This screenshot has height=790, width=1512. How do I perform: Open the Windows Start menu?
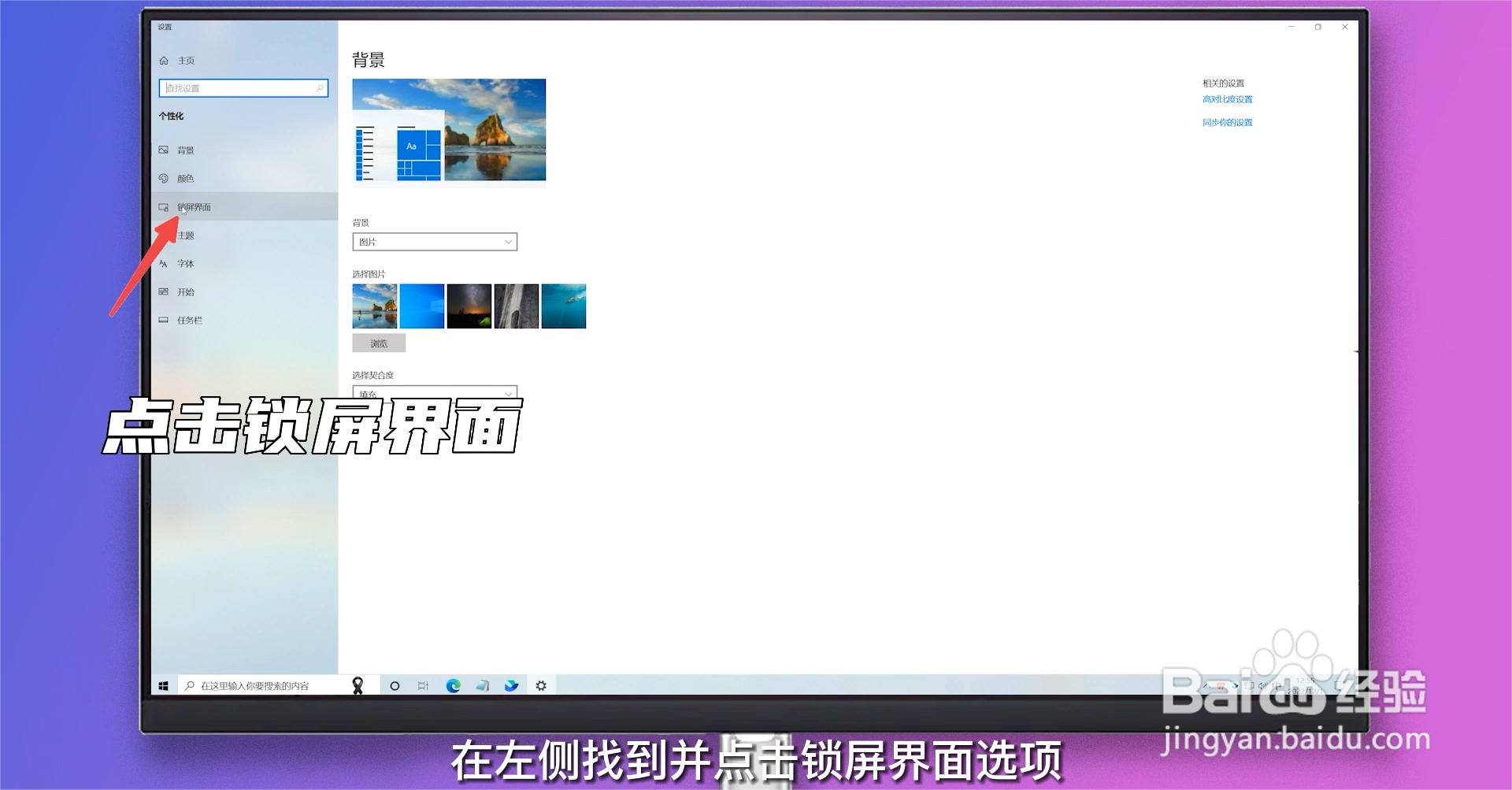coord(164,686)
